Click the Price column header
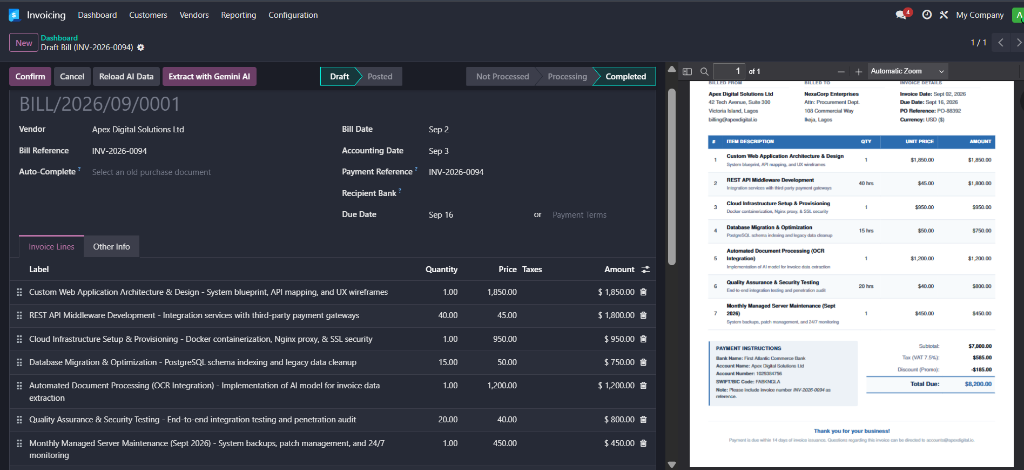1024x470 pixels. click(508, 269)
